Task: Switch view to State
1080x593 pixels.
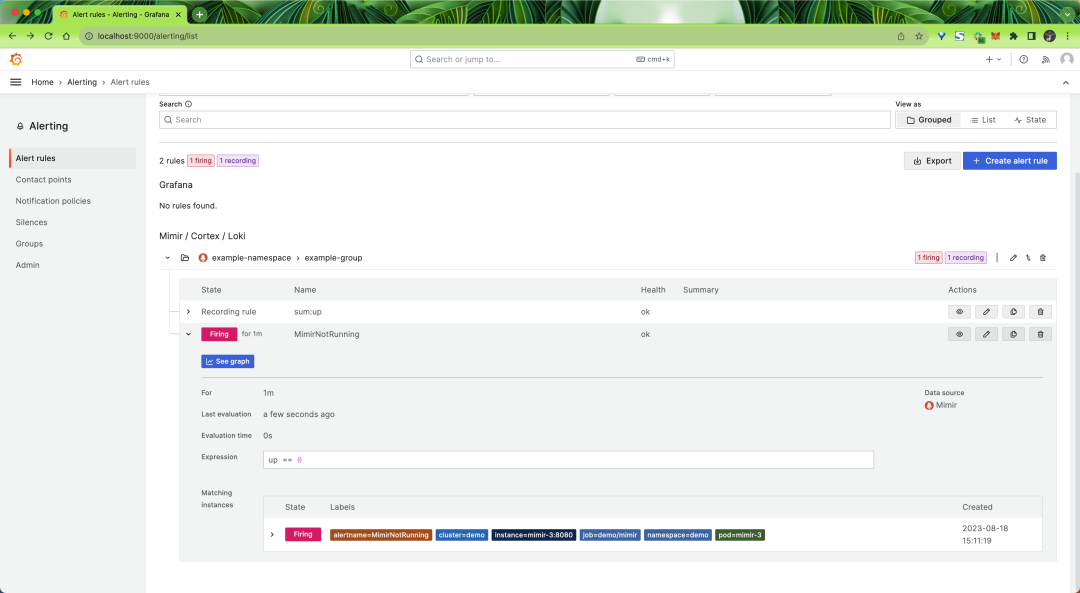Action: click(x=1030, y=120)
